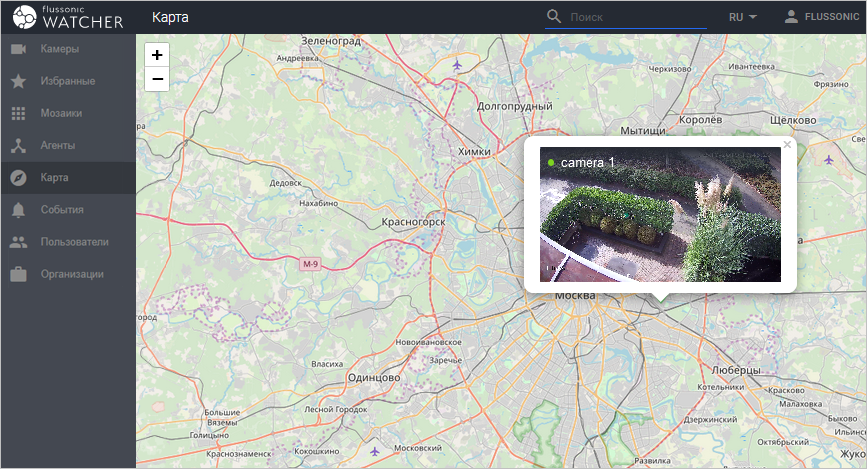The image size is (867, 469).
Task: Close the camera 1 map popup
Action: click(x=787, y=145)
